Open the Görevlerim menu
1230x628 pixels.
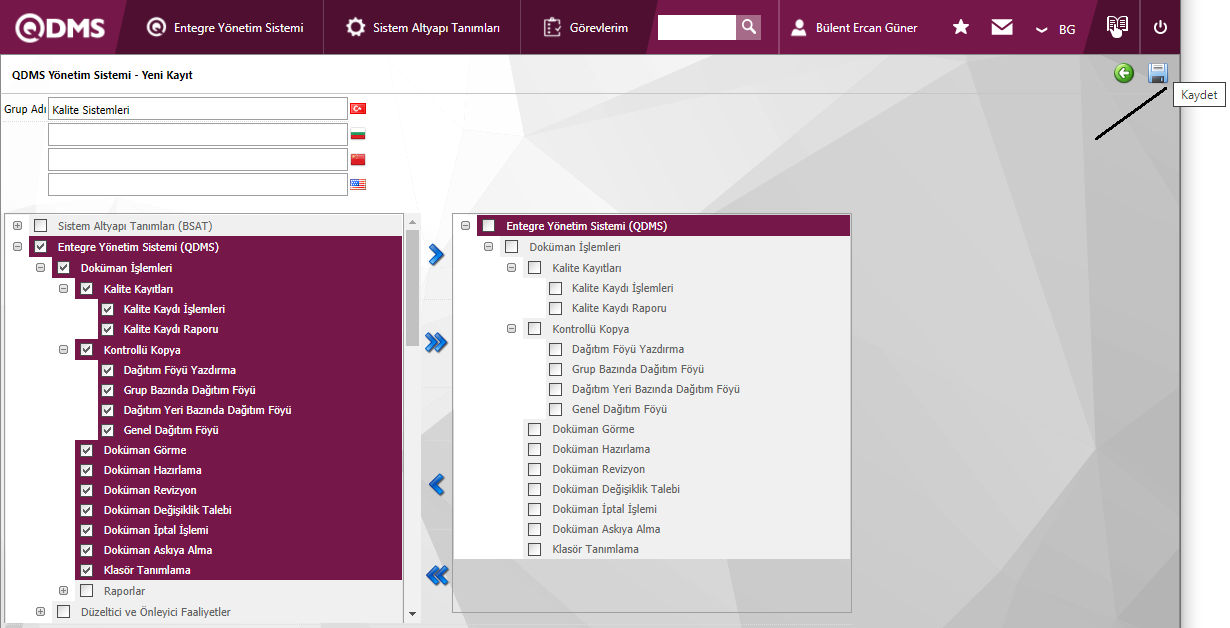coord(586,28)
